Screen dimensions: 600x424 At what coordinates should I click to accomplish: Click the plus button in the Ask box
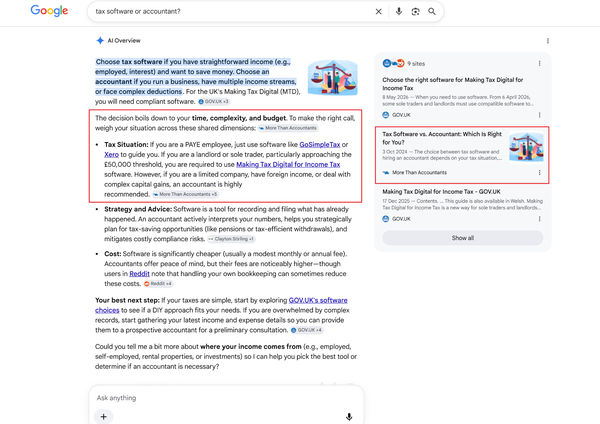click(x=104, y=417)
